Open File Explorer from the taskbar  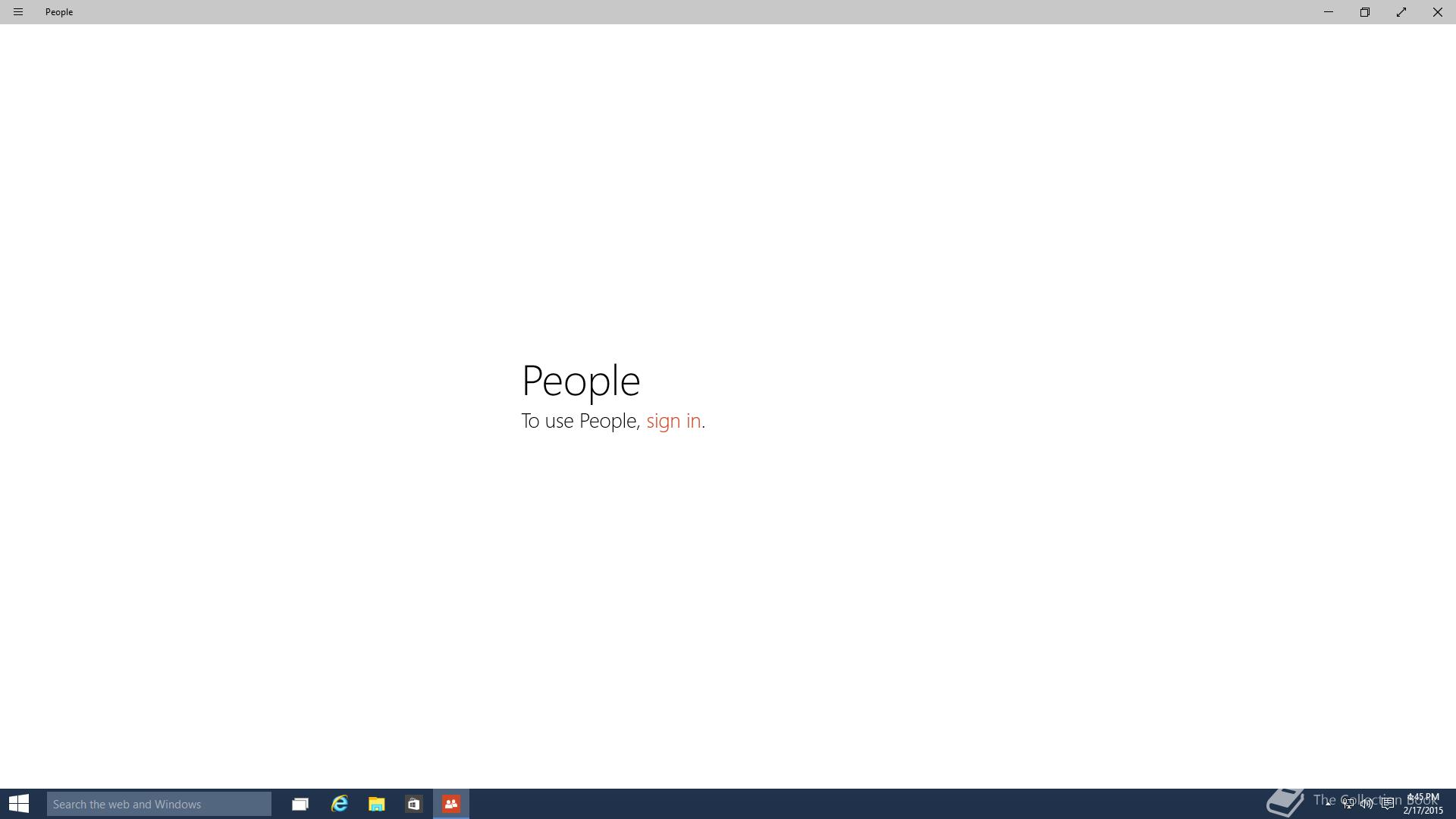tap(376, 804)
